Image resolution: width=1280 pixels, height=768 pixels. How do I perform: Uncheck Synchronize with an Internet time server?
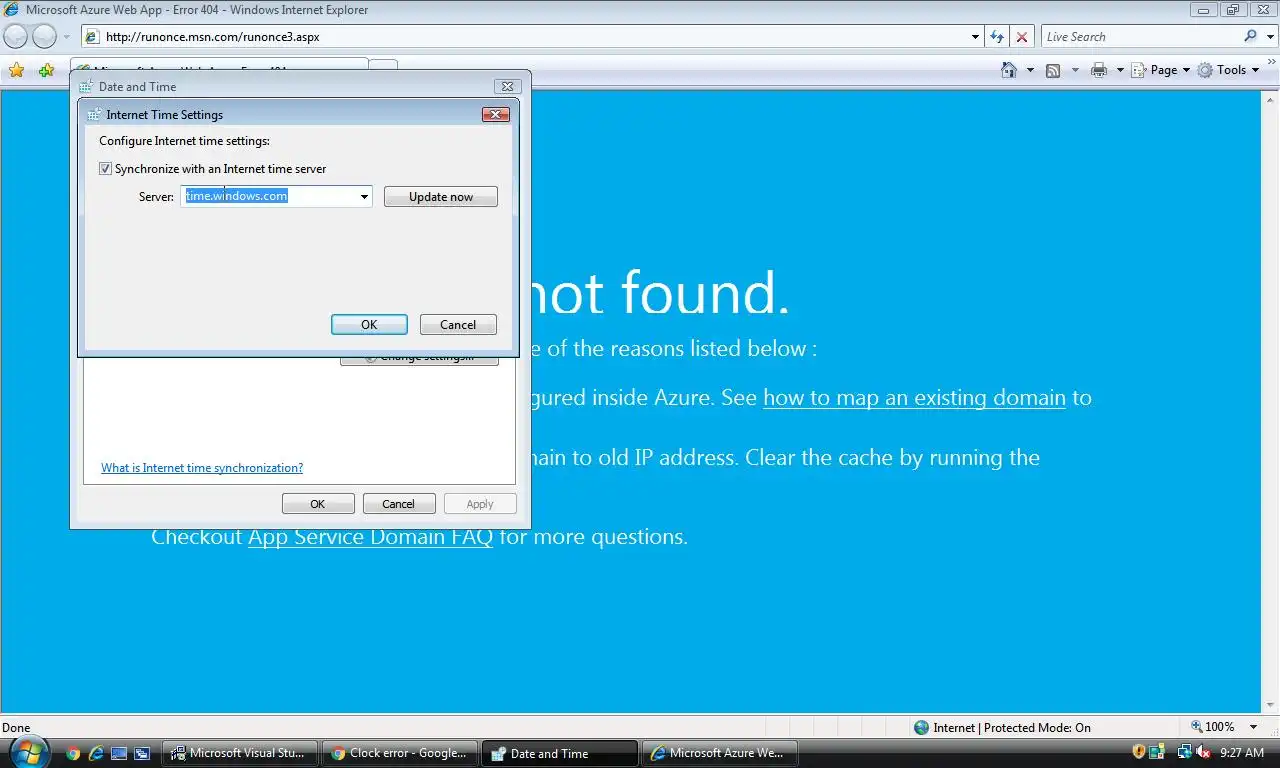click(x=105, y=169)
